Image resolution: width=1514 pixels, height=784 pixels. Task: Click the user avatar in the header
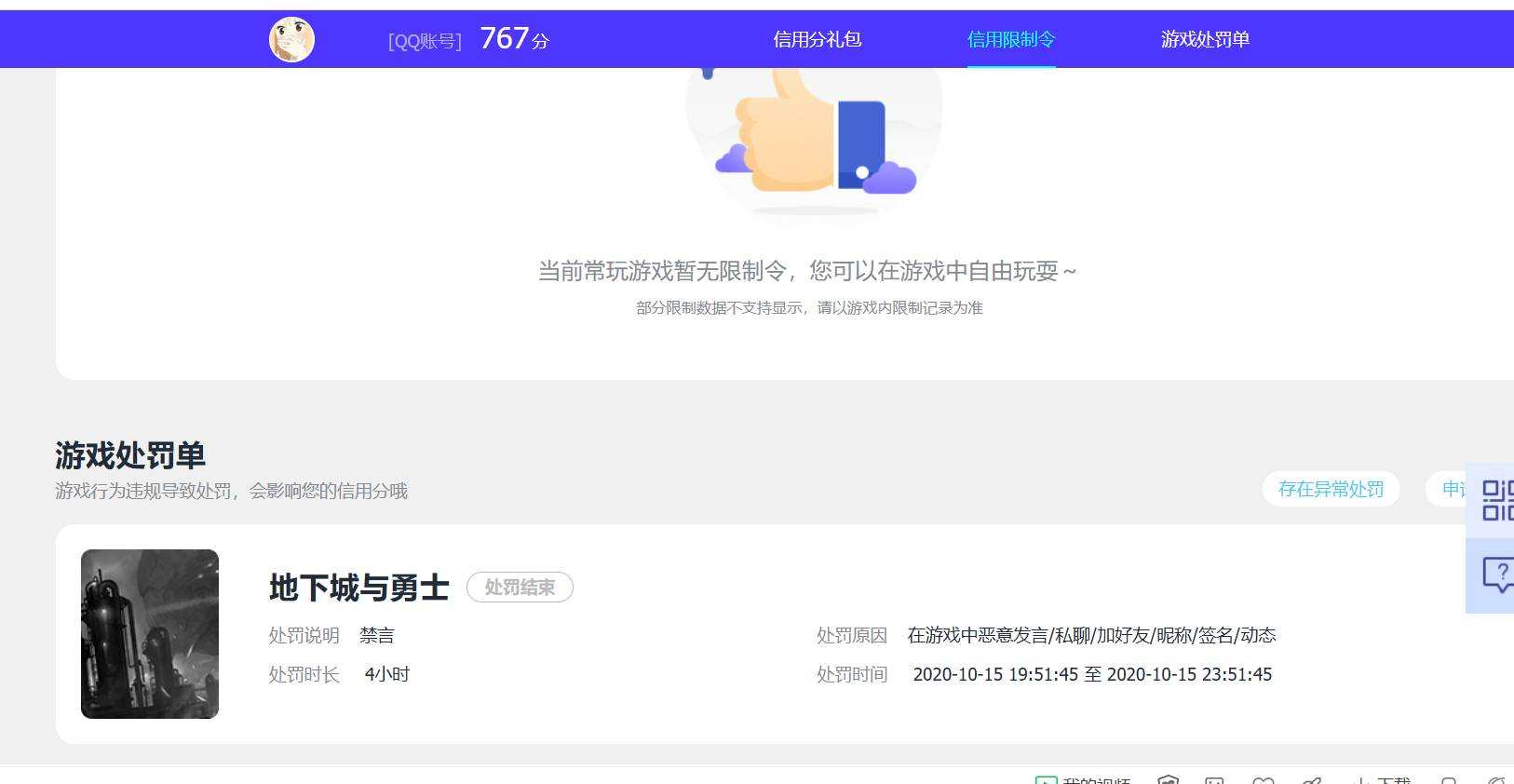291,39
